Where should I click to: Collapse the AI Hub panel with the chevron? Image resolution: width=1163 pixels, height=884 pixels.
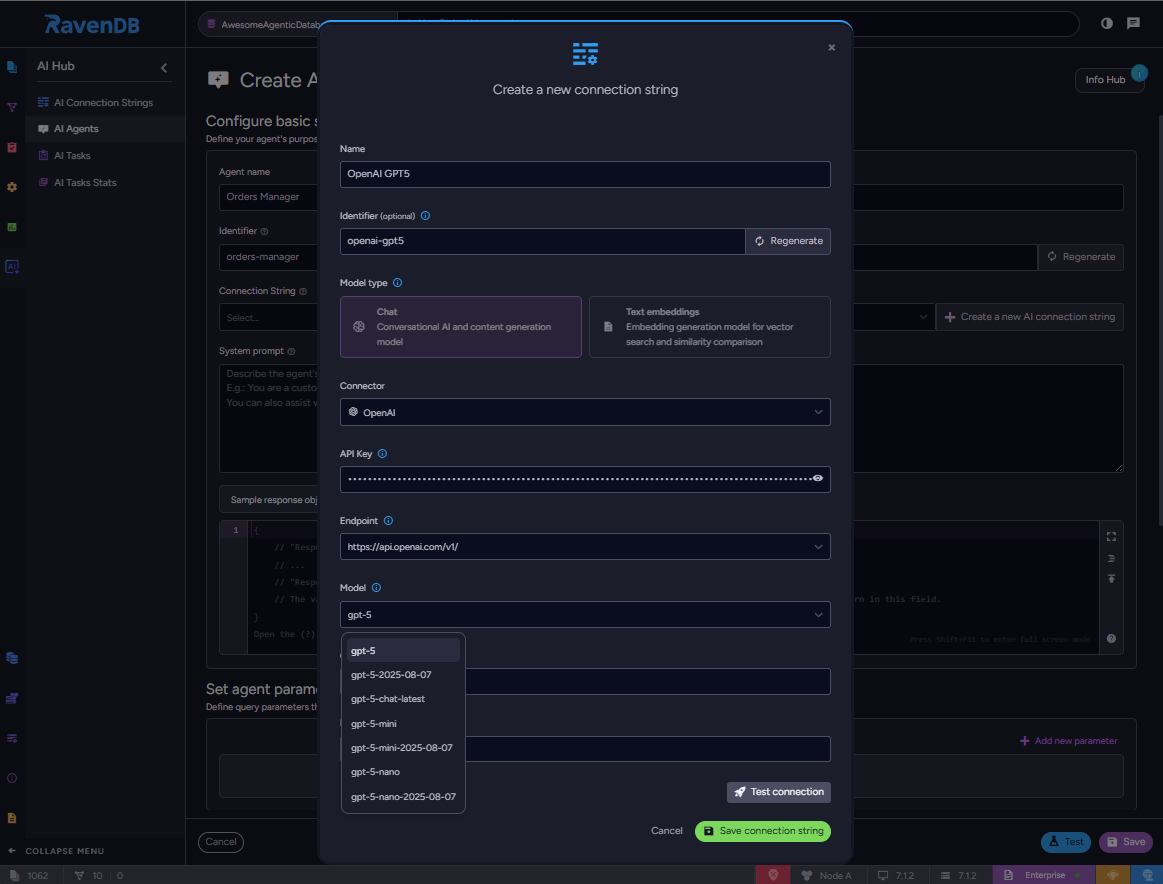(x=164, y=67)
